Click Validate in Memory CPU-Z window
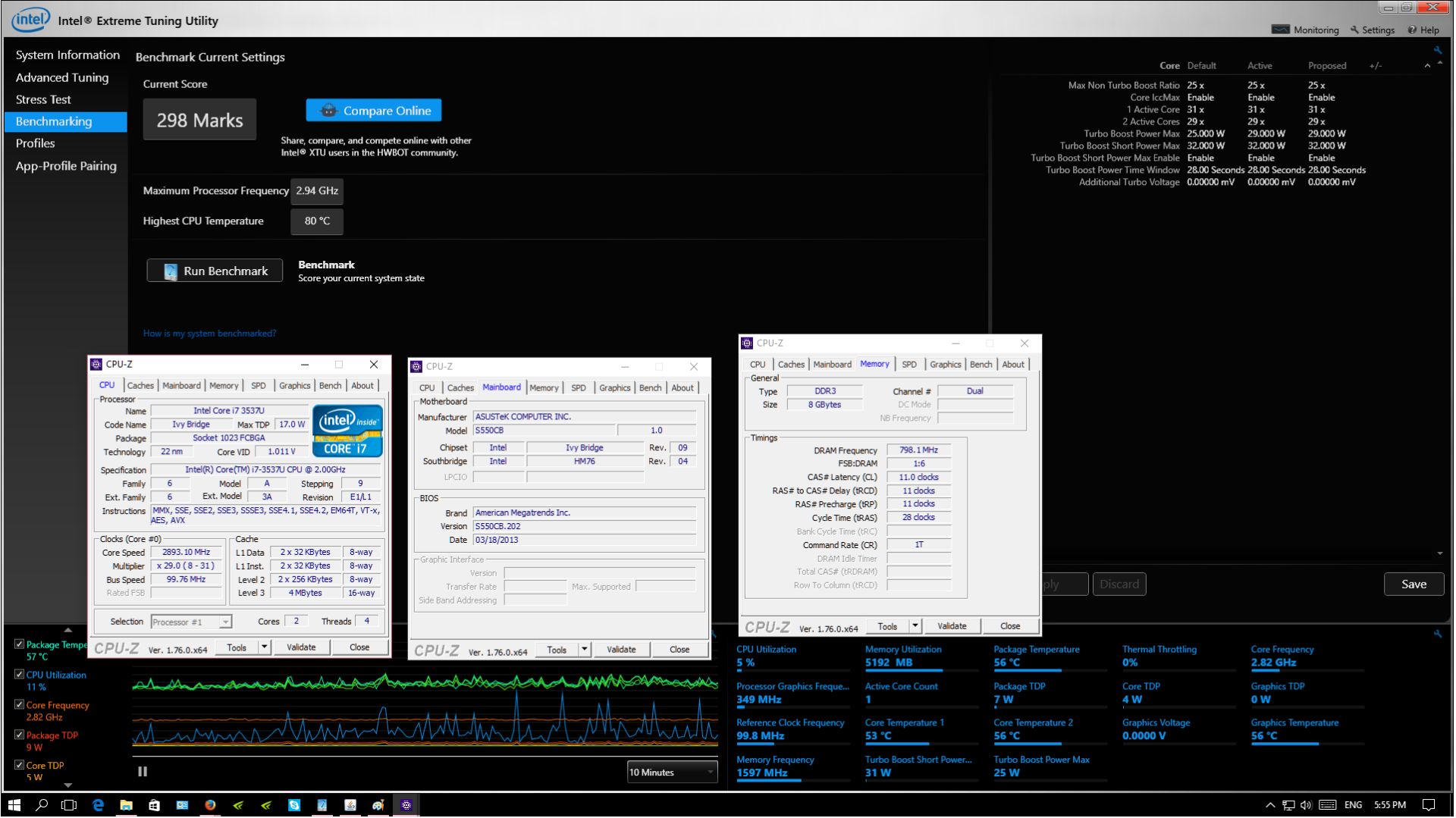The image size is (1456, 818). click(x=952, y=626)
